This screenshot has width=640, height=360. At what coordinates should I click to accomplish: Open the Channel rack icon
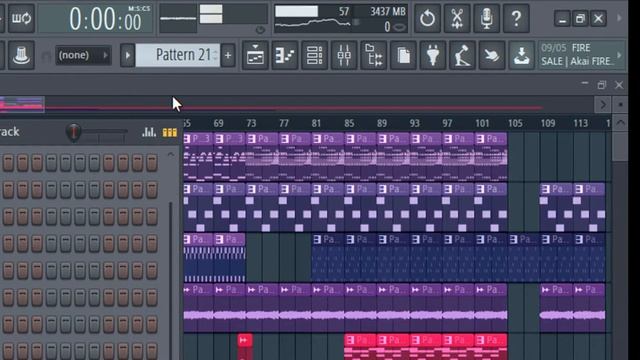point(314,55)
